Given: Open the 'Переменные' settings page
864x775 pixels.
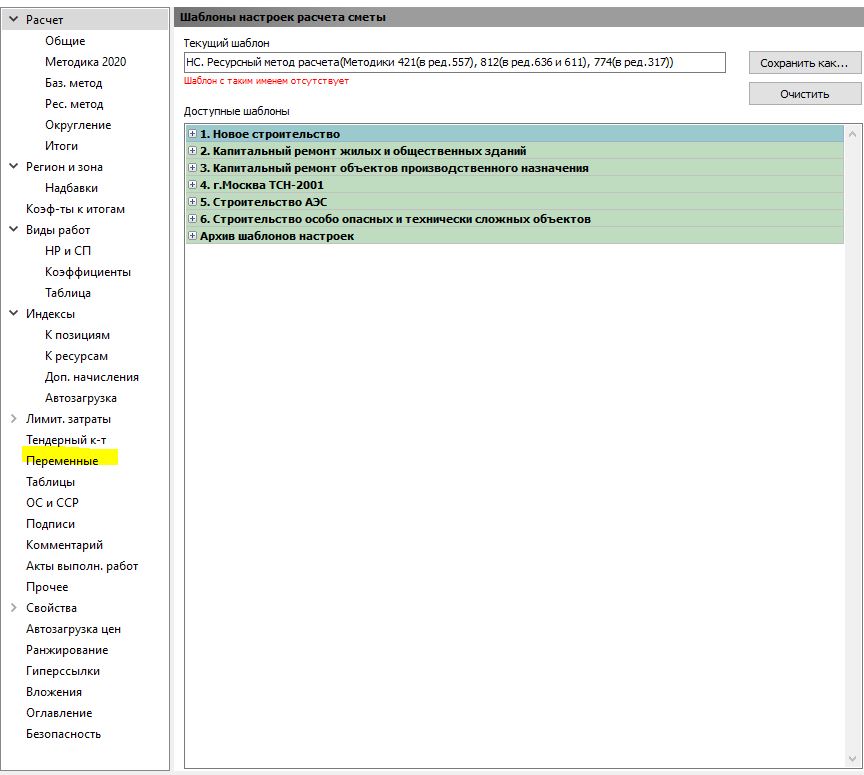Looking at the screenshot, I should point(62,461).
